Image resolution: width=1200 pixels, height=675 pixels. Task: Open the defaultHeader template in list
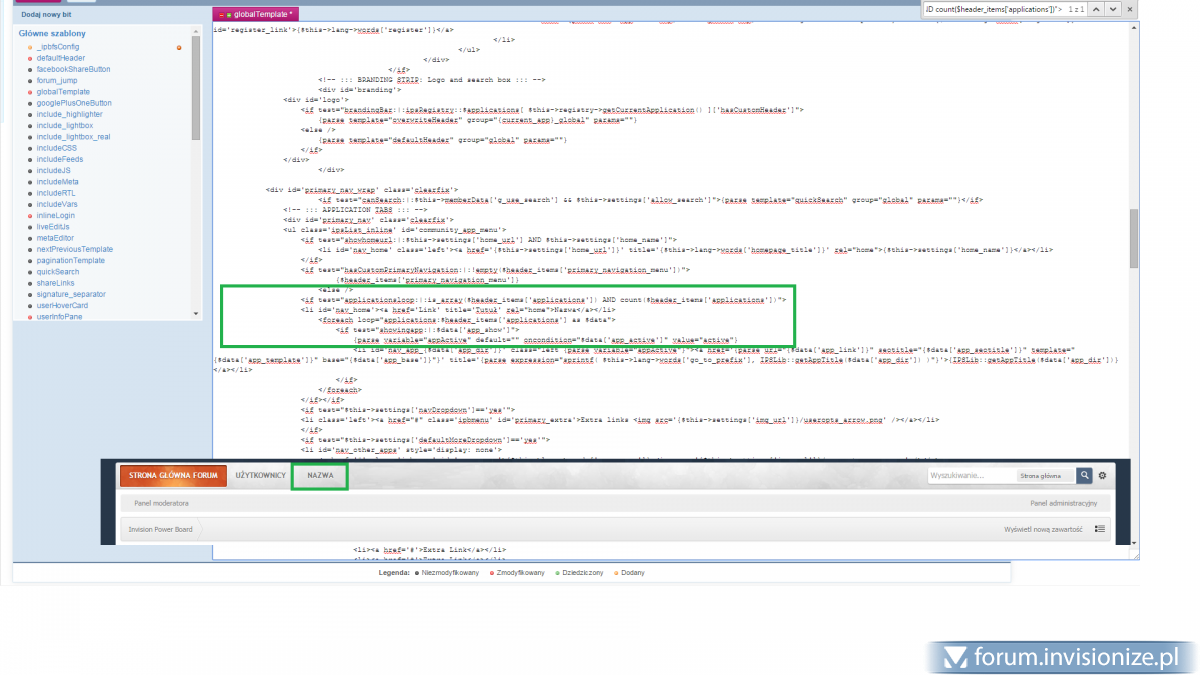[x=61, y=58]
